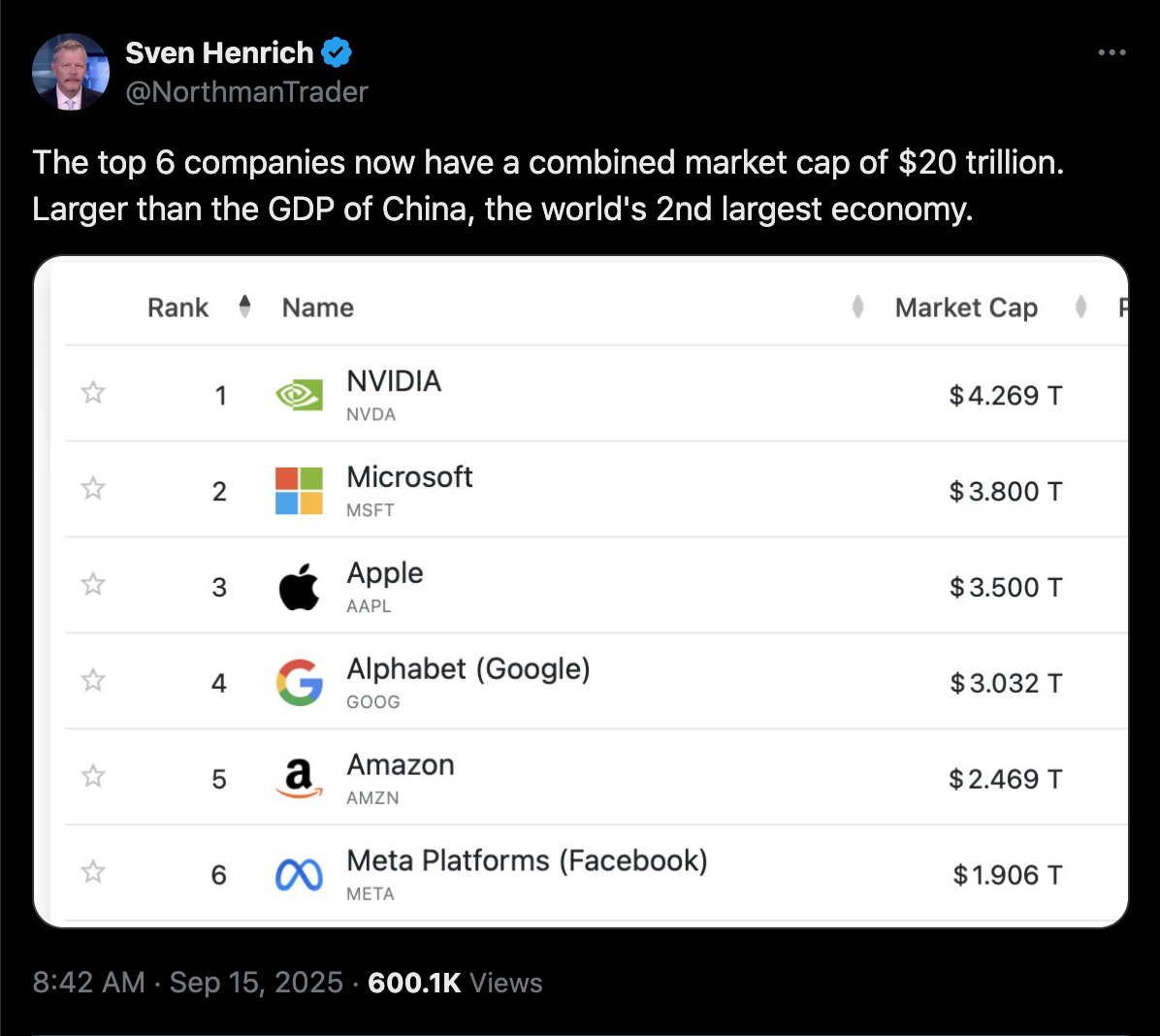Sort the table by Rank arrow
The image size is (1160, 1036).
click(x=244, y=307)
